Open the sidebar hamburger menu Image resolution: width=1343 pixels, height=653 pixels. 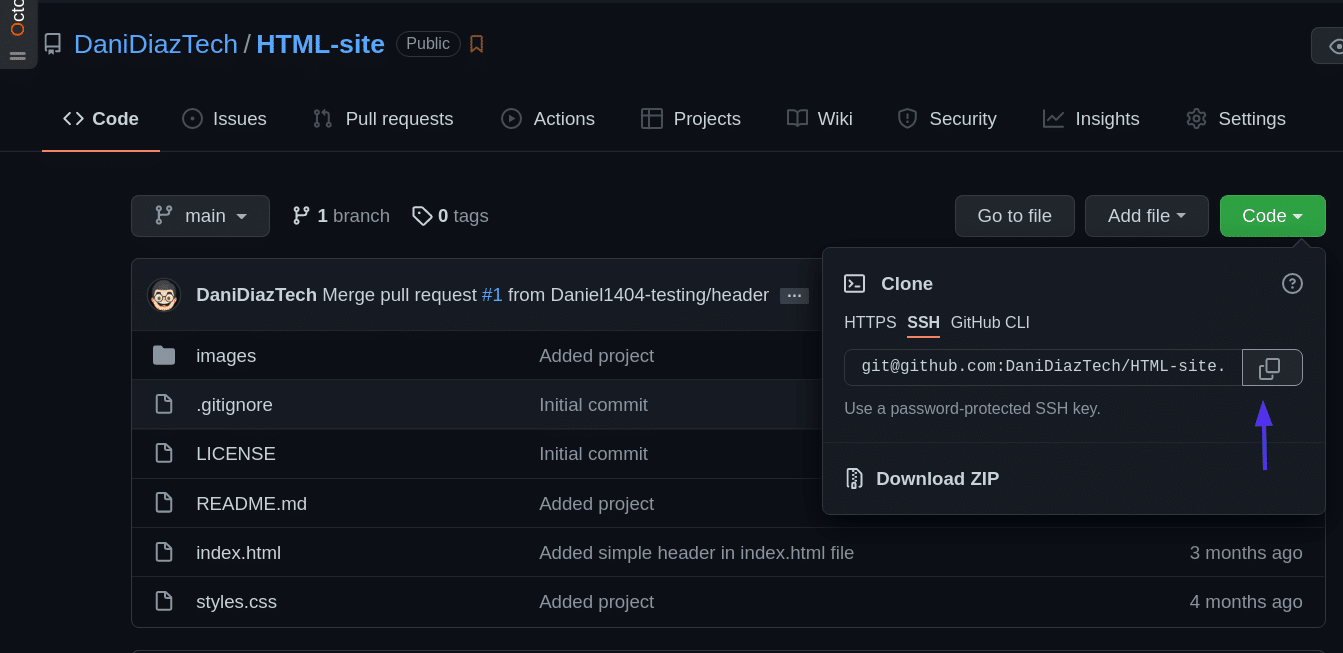tap(18, 56)
